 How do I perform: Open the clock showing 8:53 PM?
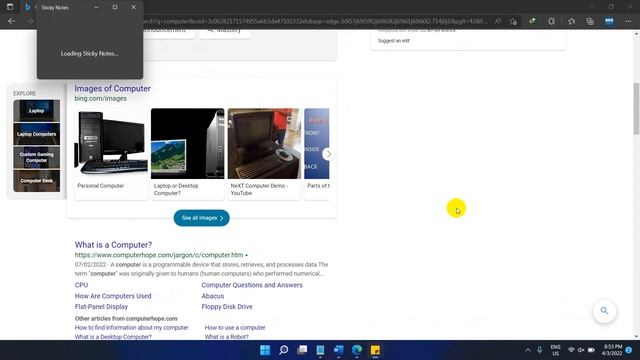coord(612,350)
